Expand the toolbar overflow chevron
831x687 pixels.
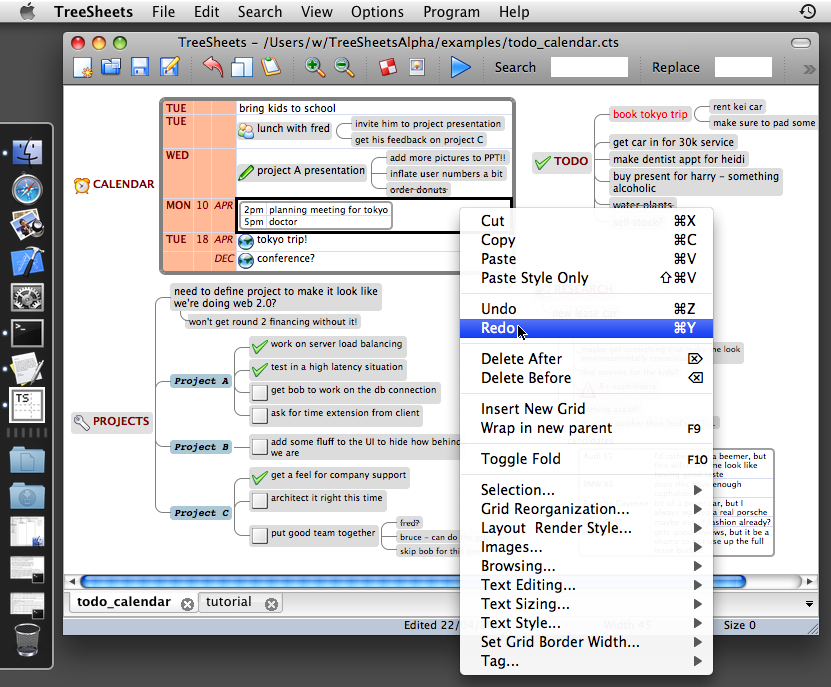click(809, 69)
